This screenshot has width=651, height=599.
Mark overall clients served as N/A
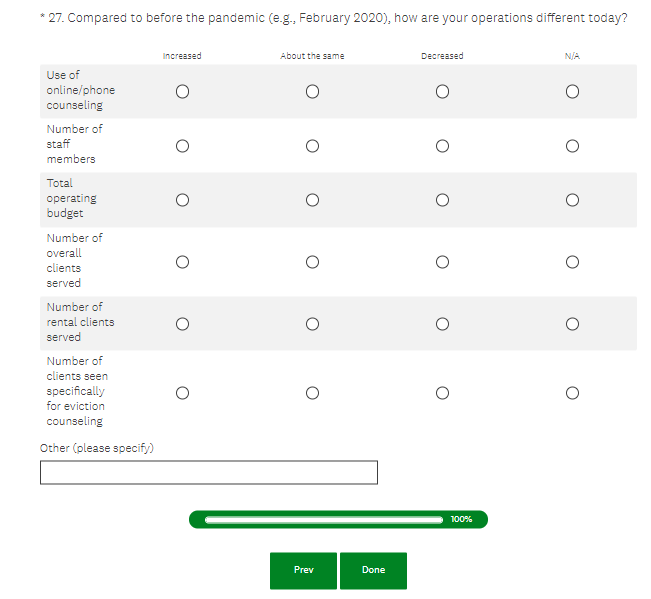(x=572, y=261)
